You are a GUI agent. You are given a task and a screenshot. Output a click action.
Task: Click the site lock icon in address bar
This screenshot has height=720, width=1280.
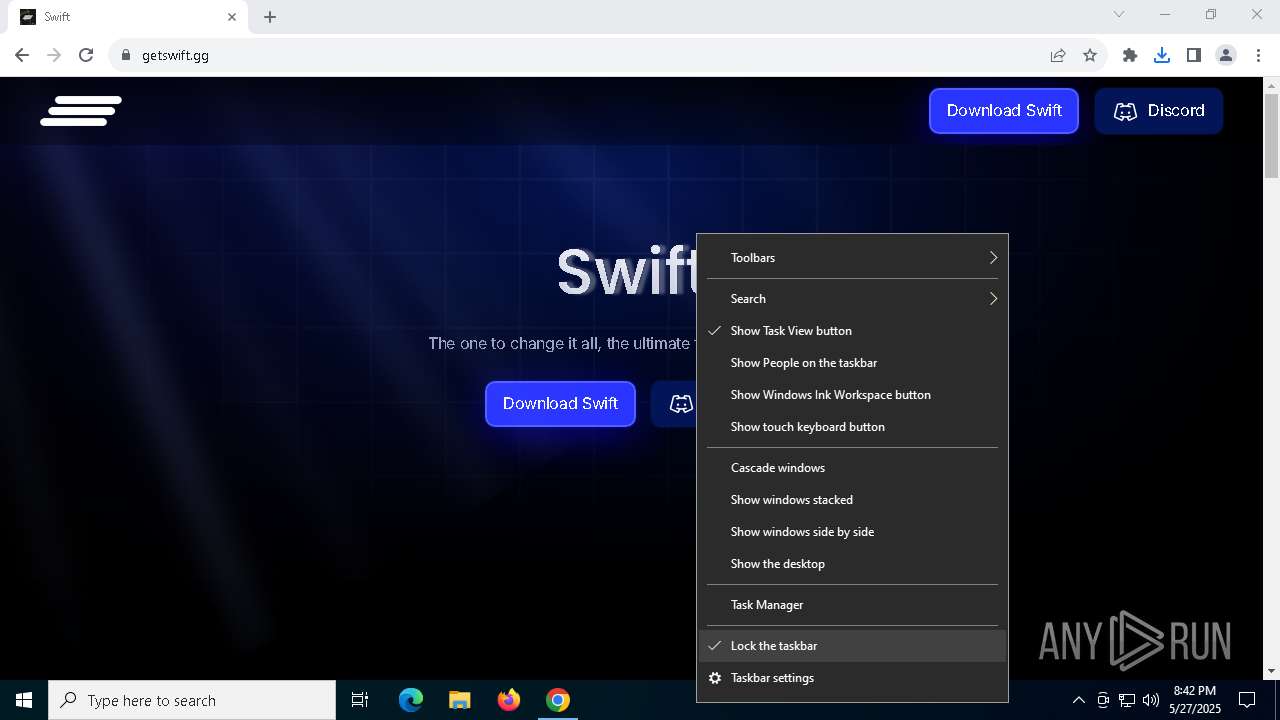125,55
